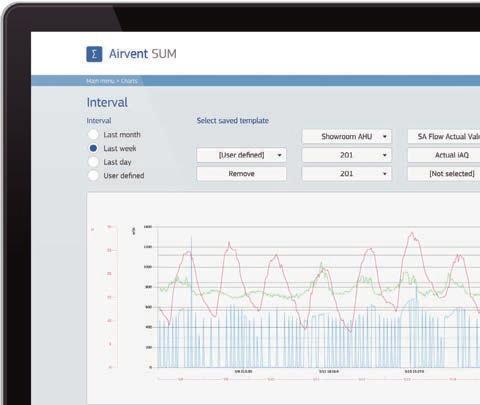Click the Charts breadcrumb item

pyautogui.click(x=129, y=81)
